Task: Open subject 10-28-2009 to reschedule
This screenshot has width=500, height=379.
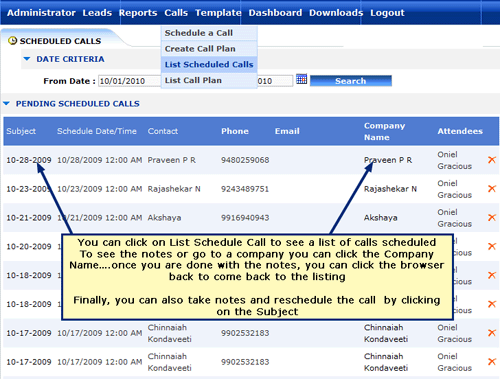Action: pos(29,160)
